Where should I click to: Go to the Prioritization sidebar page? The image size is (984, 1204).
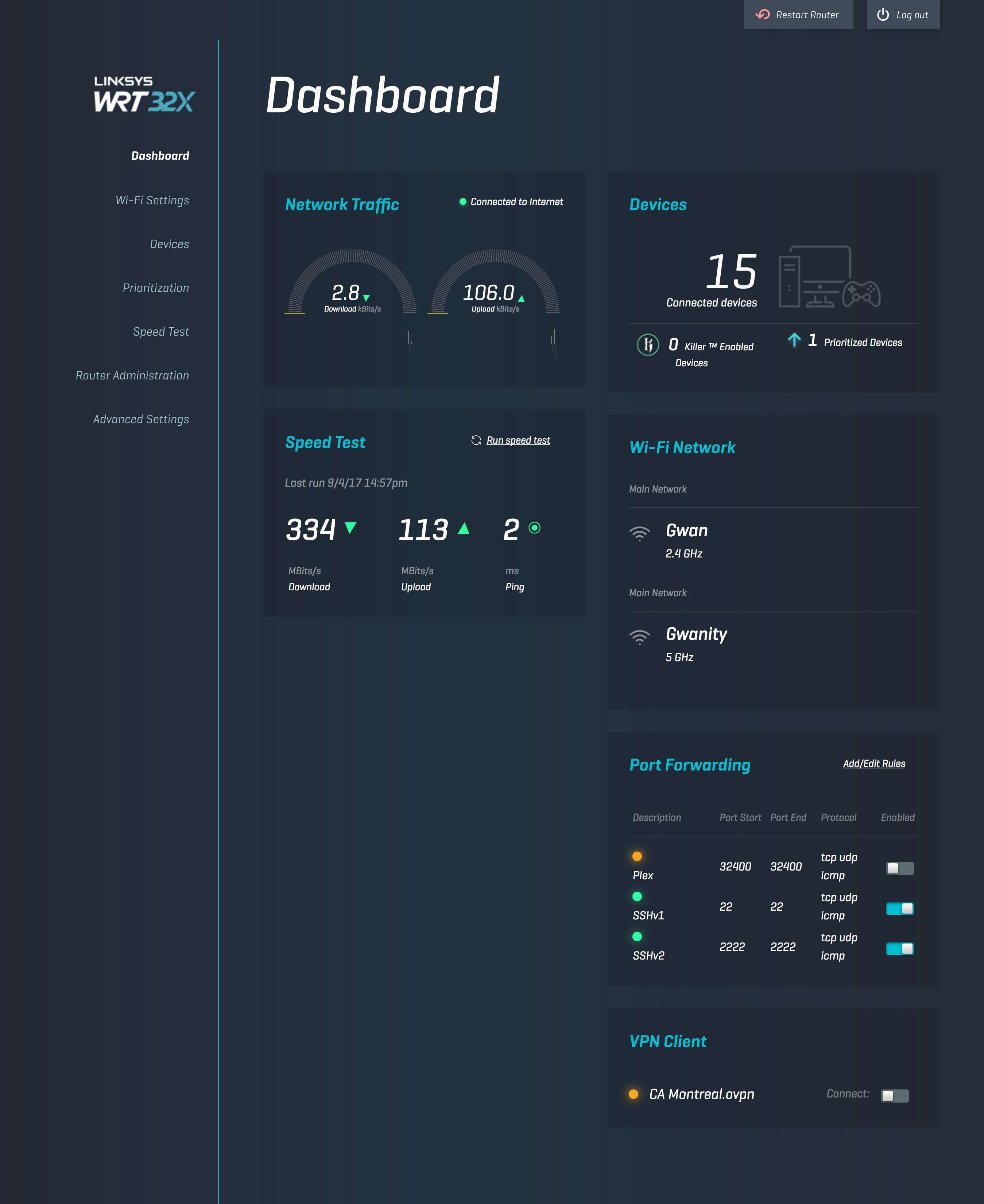(x=155, y=288)
